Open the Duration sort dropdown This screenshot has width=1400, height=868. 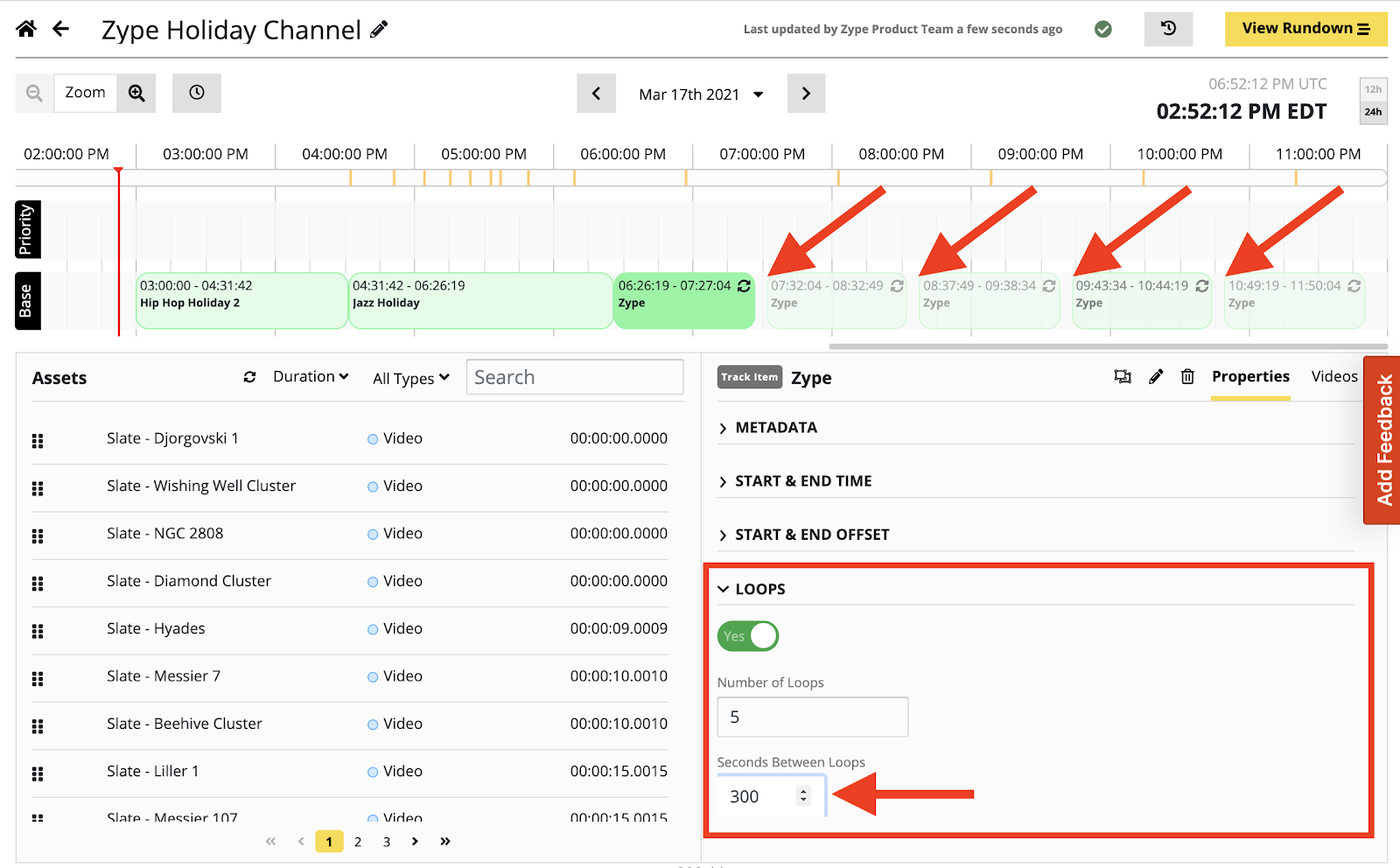pos(311,377)
